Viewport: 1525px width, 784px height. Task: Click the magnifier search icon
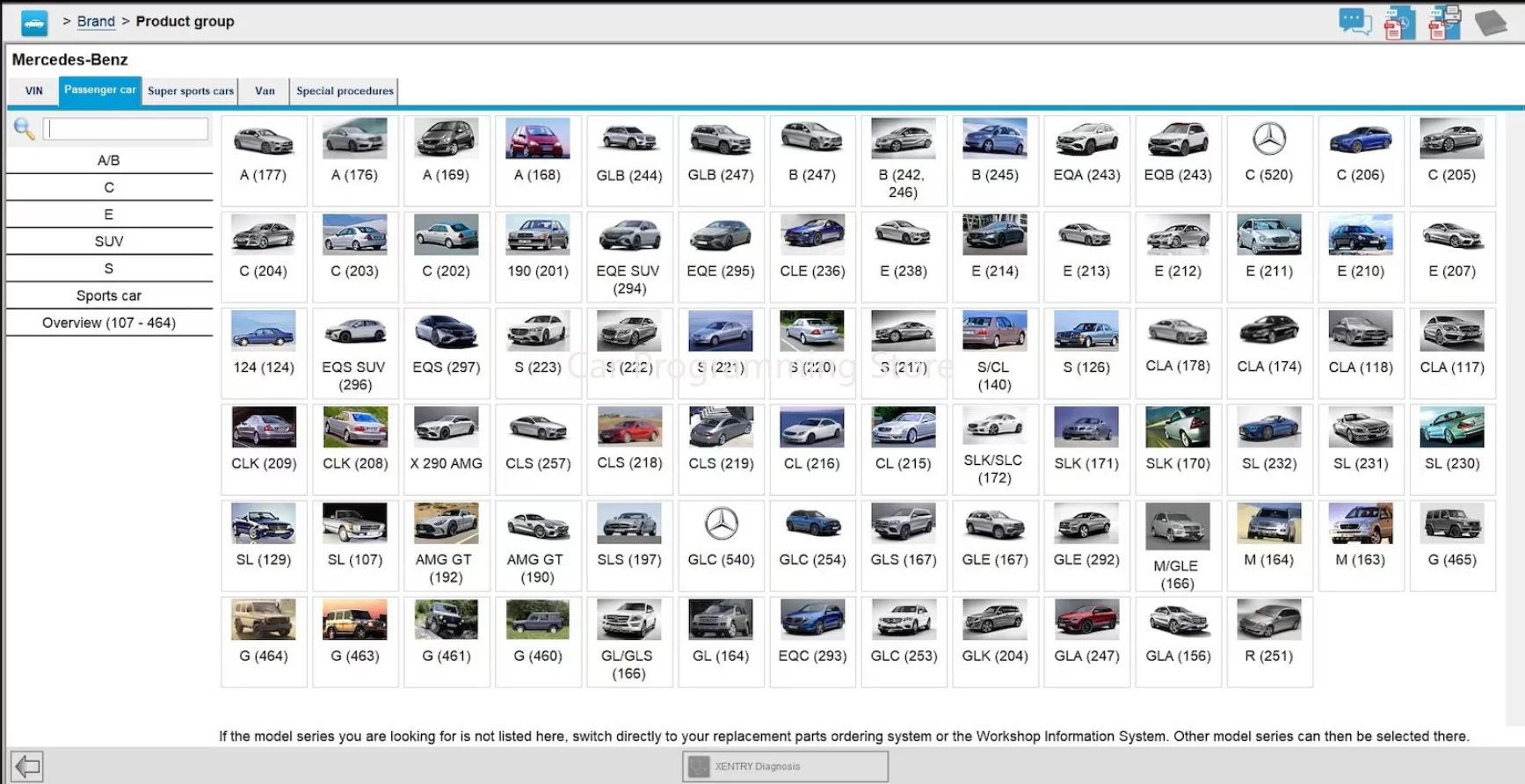coord(24,129)
